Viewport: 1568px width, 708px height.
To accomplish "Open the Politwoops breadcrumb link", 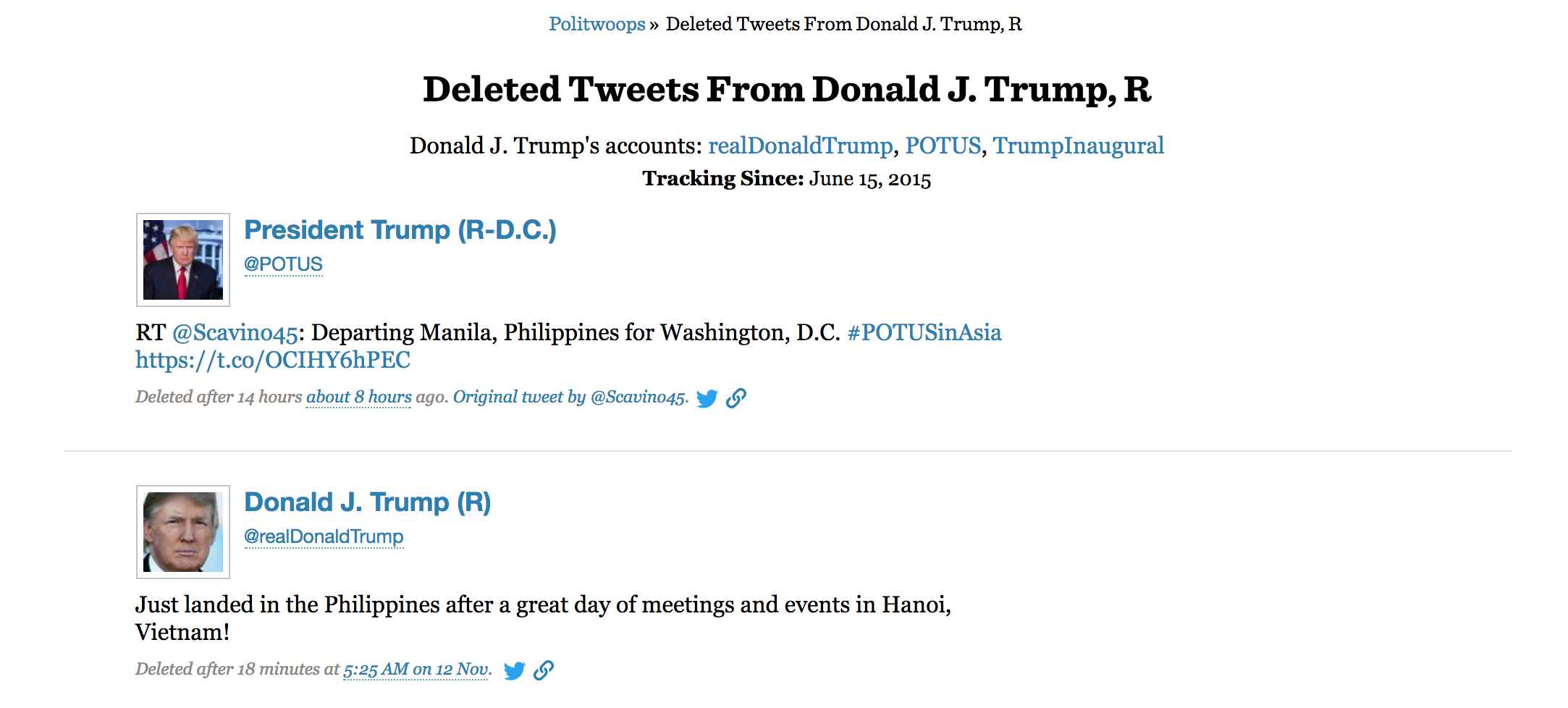I will (597, 24).
